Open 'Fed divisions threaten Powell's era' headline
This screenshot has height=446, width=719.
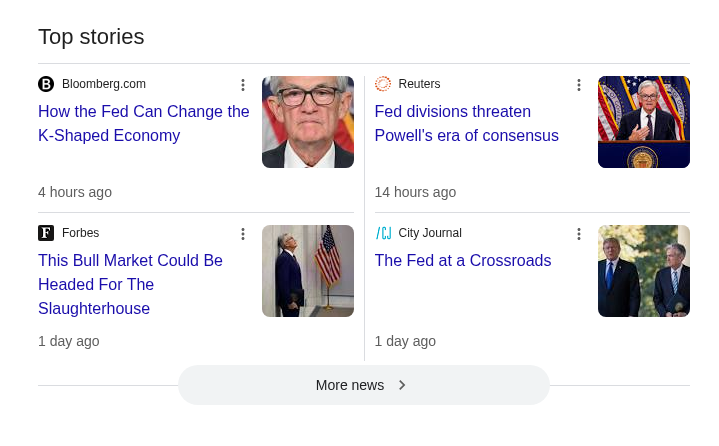466,123
